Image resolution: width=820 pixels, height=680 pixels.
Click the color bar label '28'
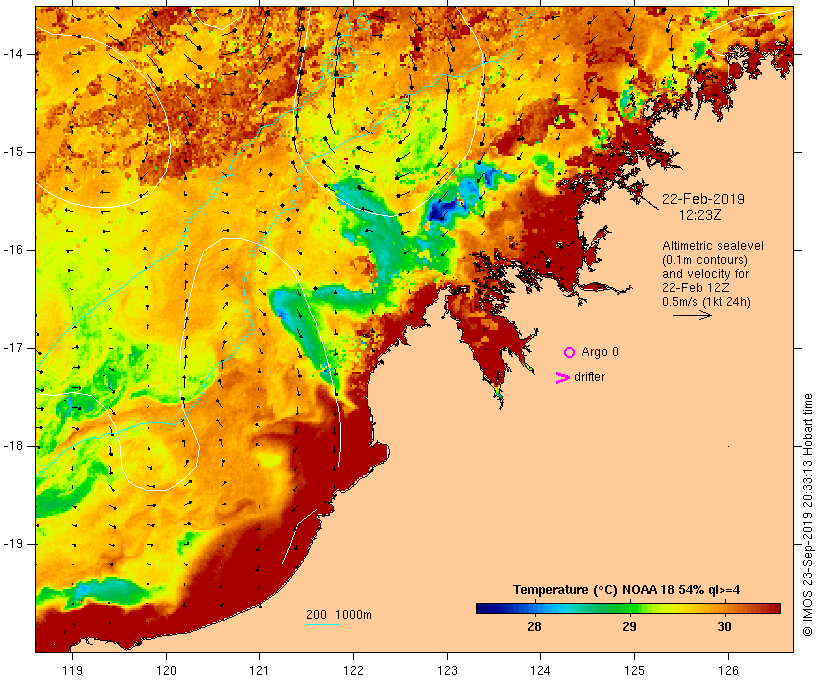(534, 627)
